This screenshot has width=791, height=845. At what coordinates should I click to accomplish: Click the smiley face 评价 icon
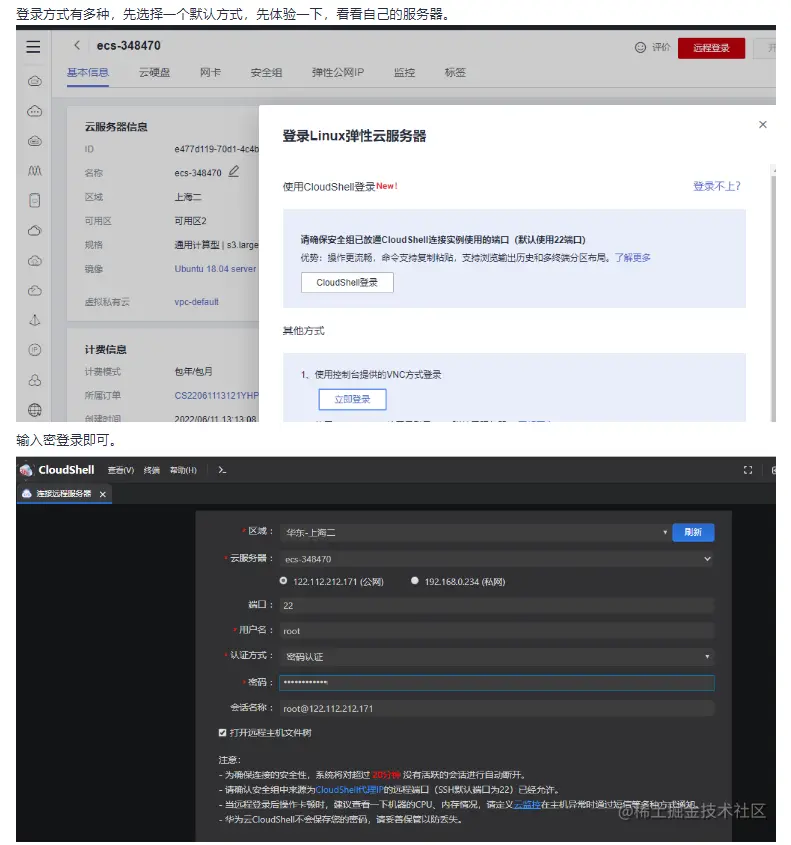pyautogui.click(x=640, y=47)
